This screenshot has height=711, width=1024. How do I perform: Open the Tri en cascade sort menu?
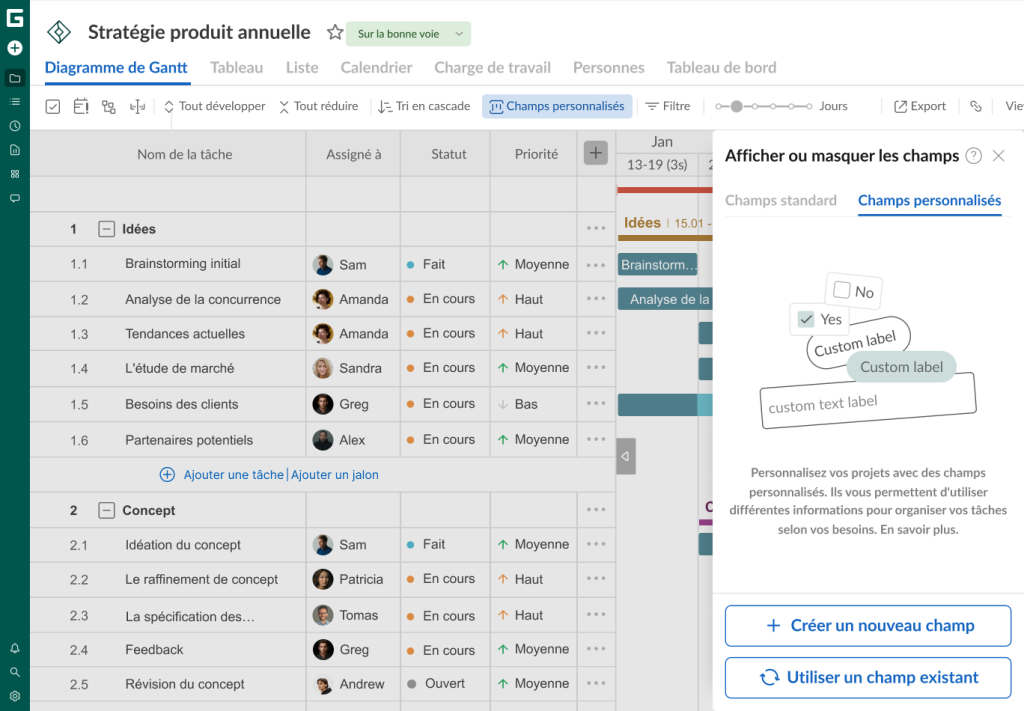[424, 106]
